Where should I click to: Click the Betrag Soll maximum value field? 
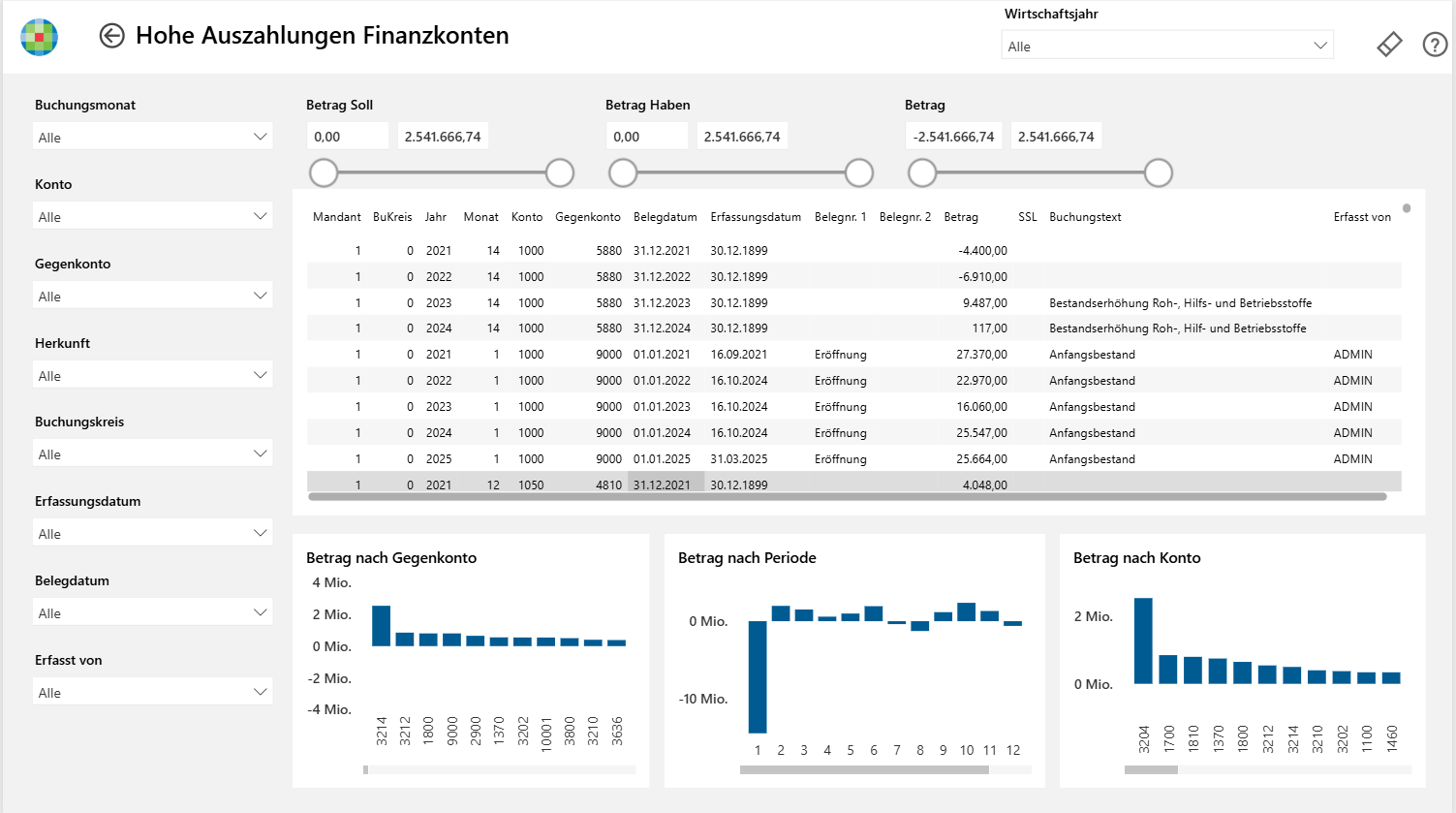coord(443,137)
